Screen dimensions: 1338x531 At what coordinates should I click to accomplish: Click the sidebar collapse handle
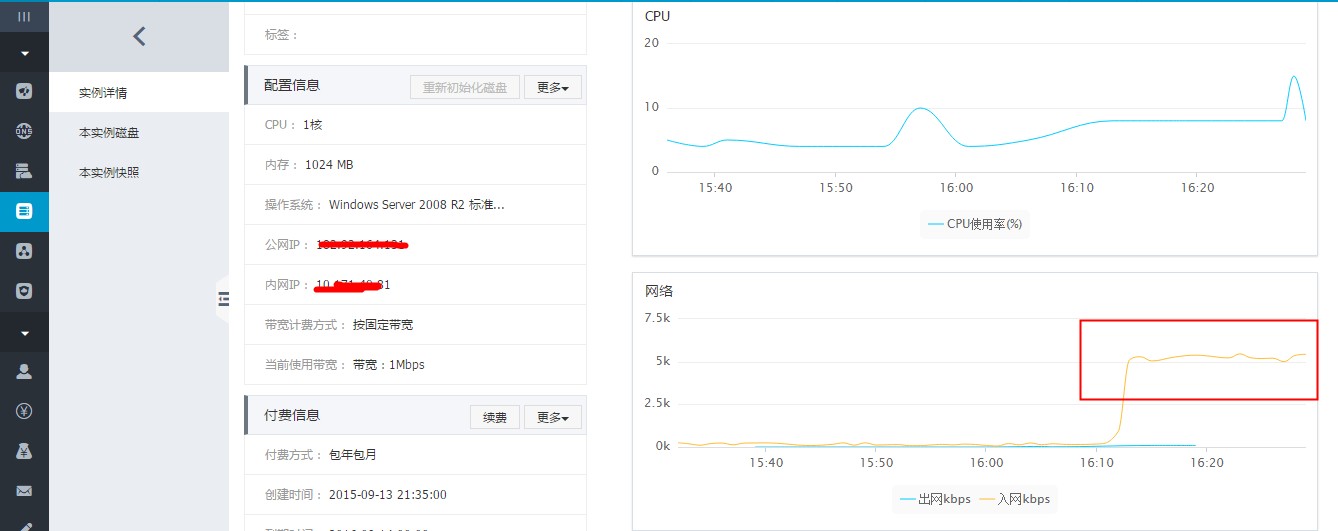pyautogui.click(x=223, y=298)
